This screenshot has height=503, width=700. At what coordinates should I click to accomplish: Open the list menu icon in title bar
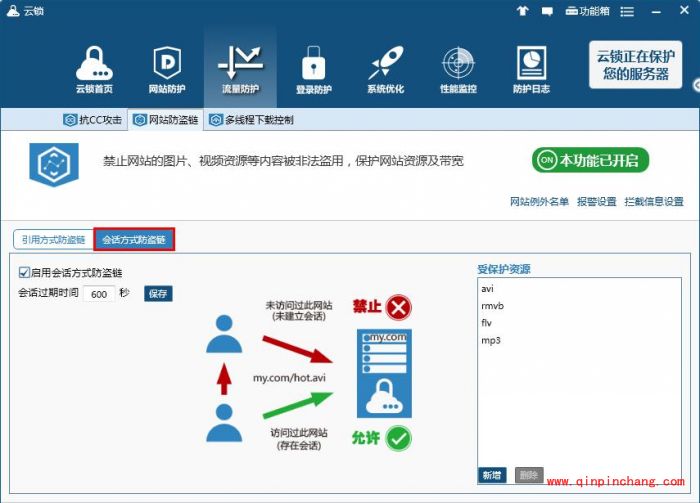pyautogui.click(x=627, y=12)
